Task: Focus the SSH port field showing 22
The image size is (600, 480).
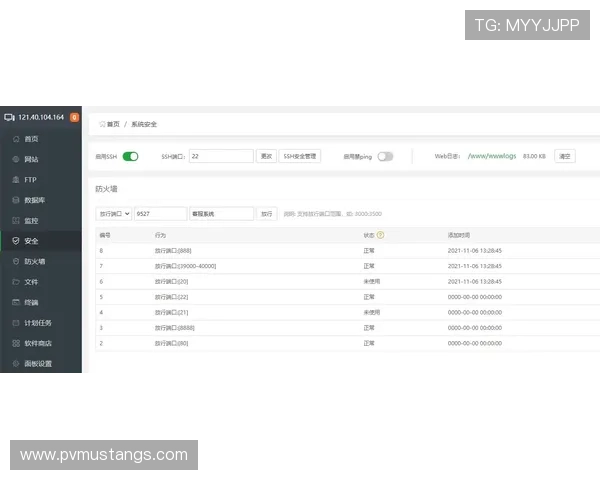Action: (x=221, y=156)
